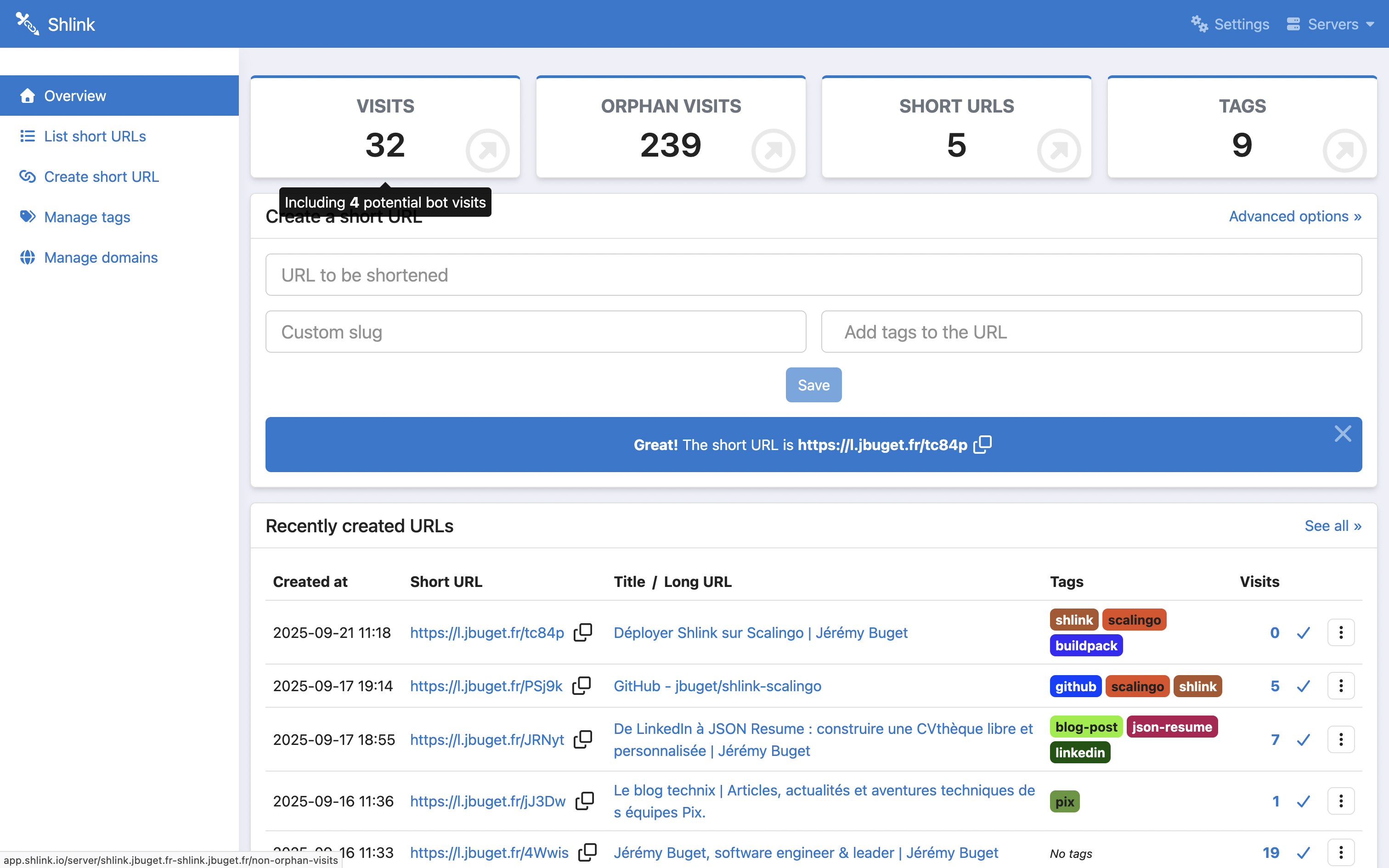Select Manage tags in the sidebar
This screenshot has height=868, width=1389.
click(x=87, y=217)
